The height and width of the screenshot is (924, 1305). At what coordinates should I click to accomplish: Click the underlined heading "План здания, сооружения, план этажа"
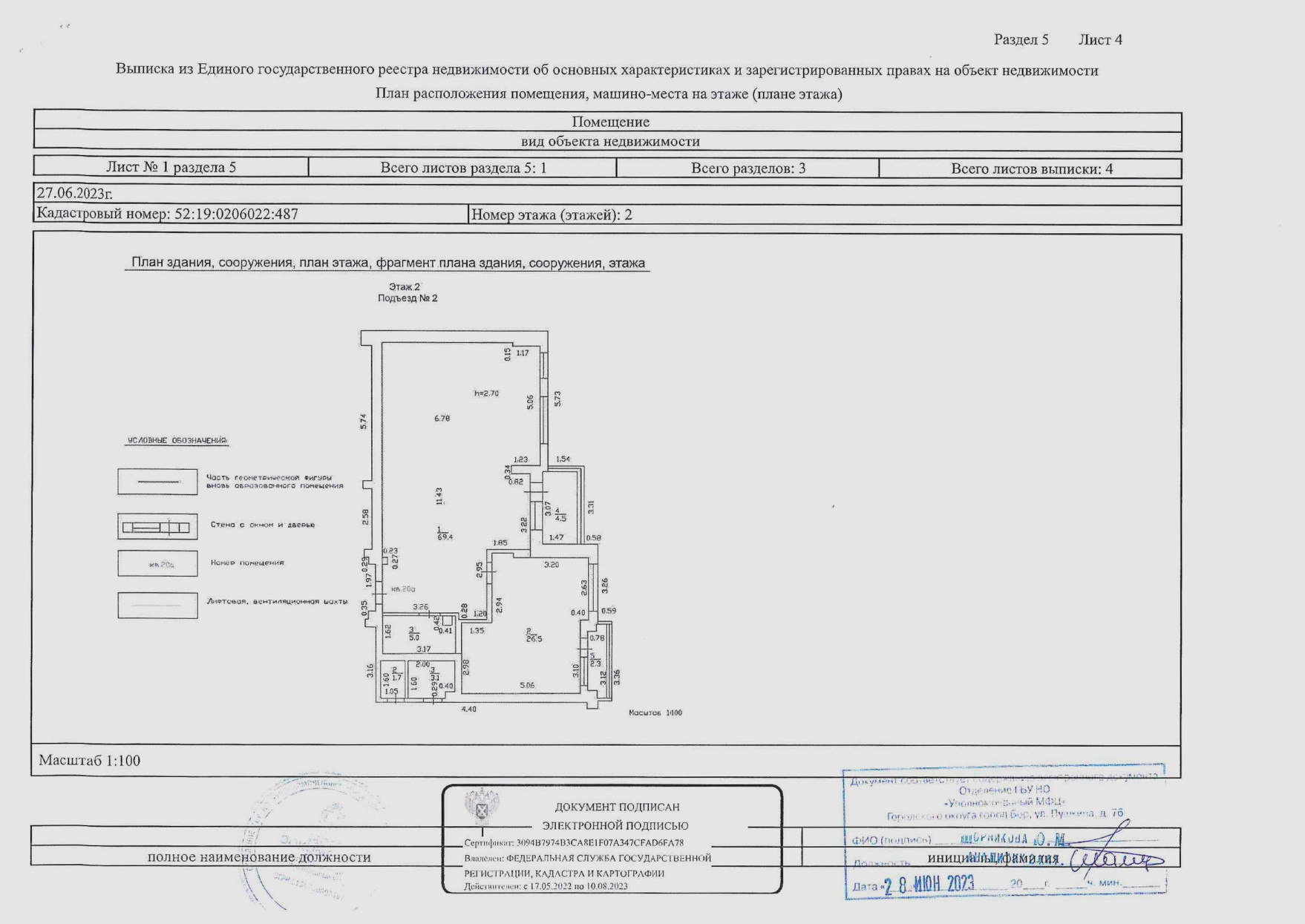(x=387, y=263)
